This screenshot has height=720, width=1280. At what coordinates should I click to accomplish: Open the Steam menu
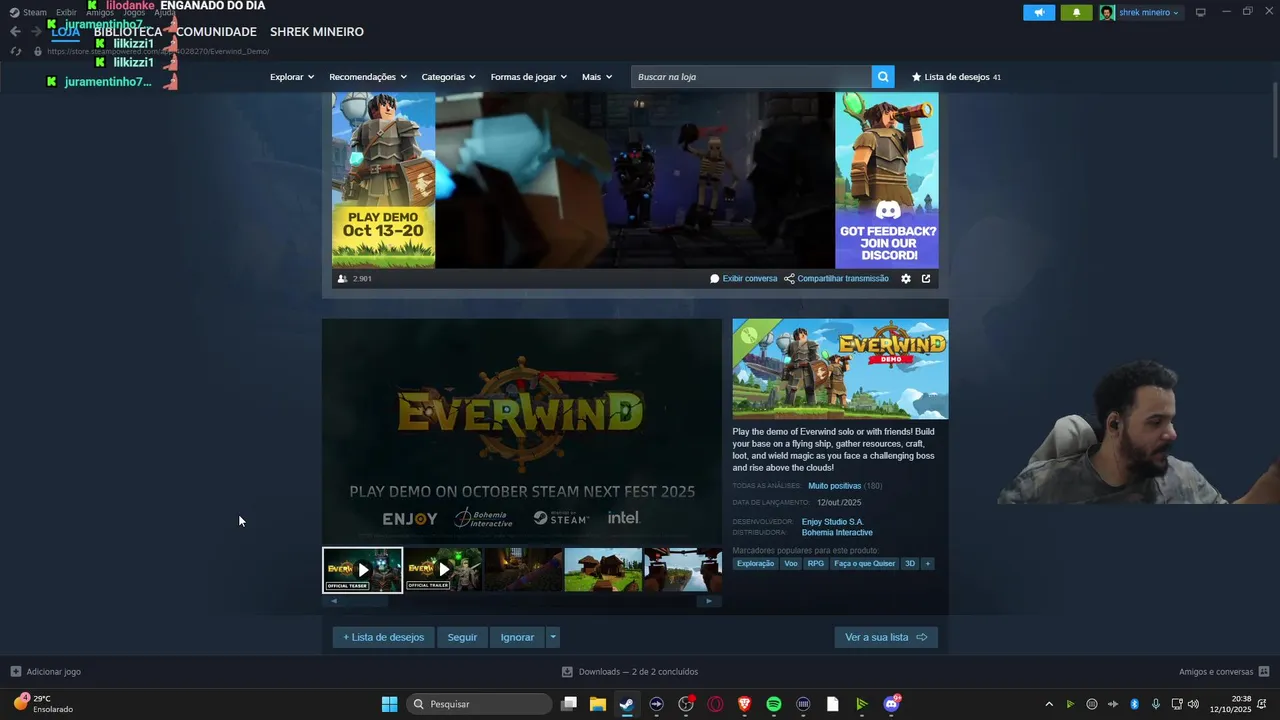(28, 12)
